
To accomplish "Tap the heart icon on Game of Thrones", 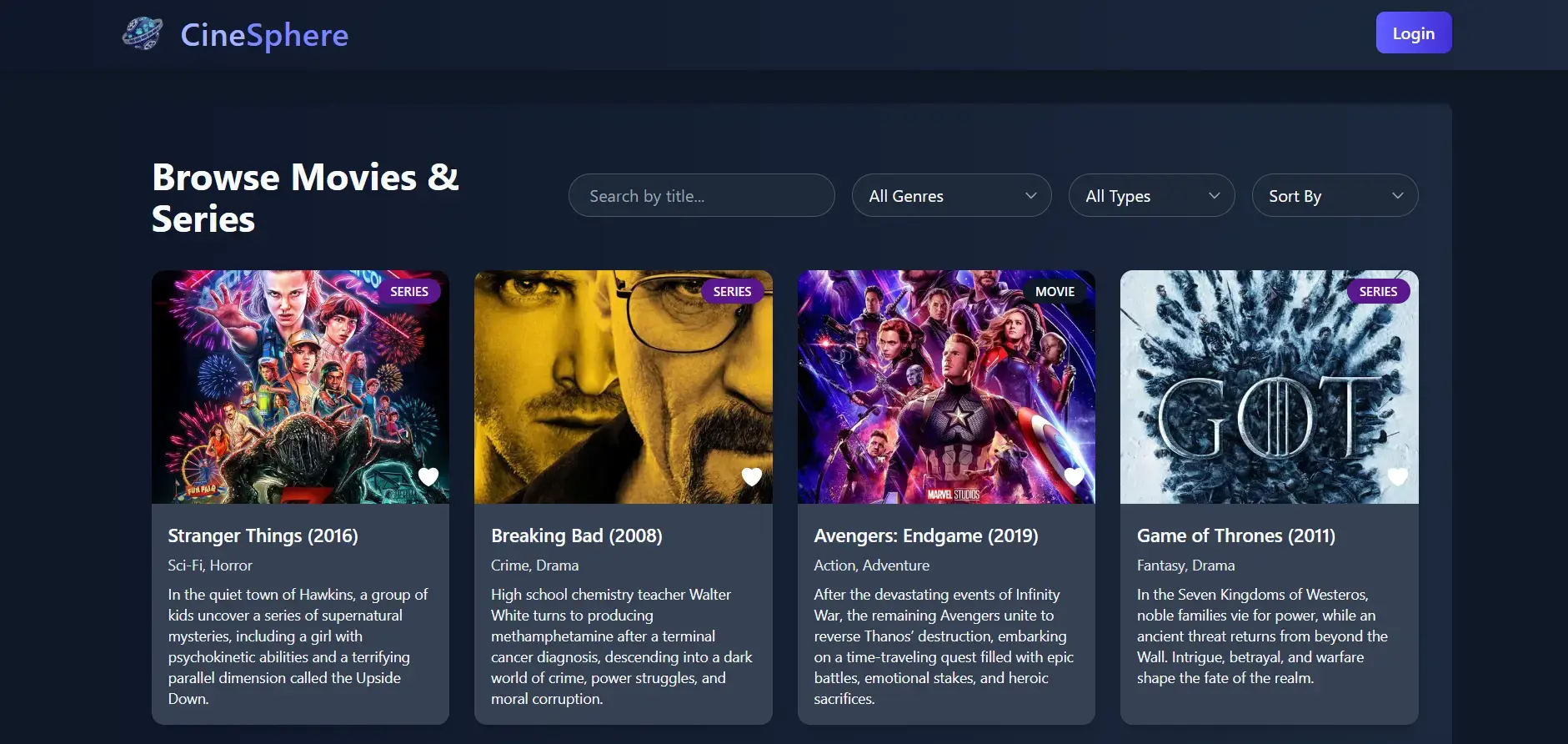I will click(1397, 476).
